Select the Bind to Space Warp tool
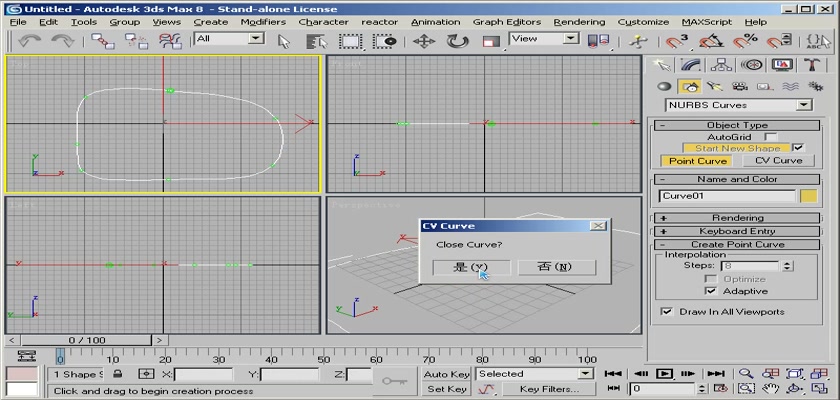The height and width of the screenshot is (400, 840). tap(170, 41)
